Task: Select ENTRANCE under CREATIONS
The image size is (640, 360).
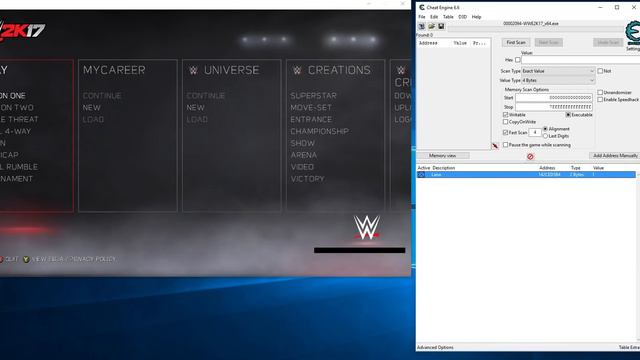Action: (311, 120)
